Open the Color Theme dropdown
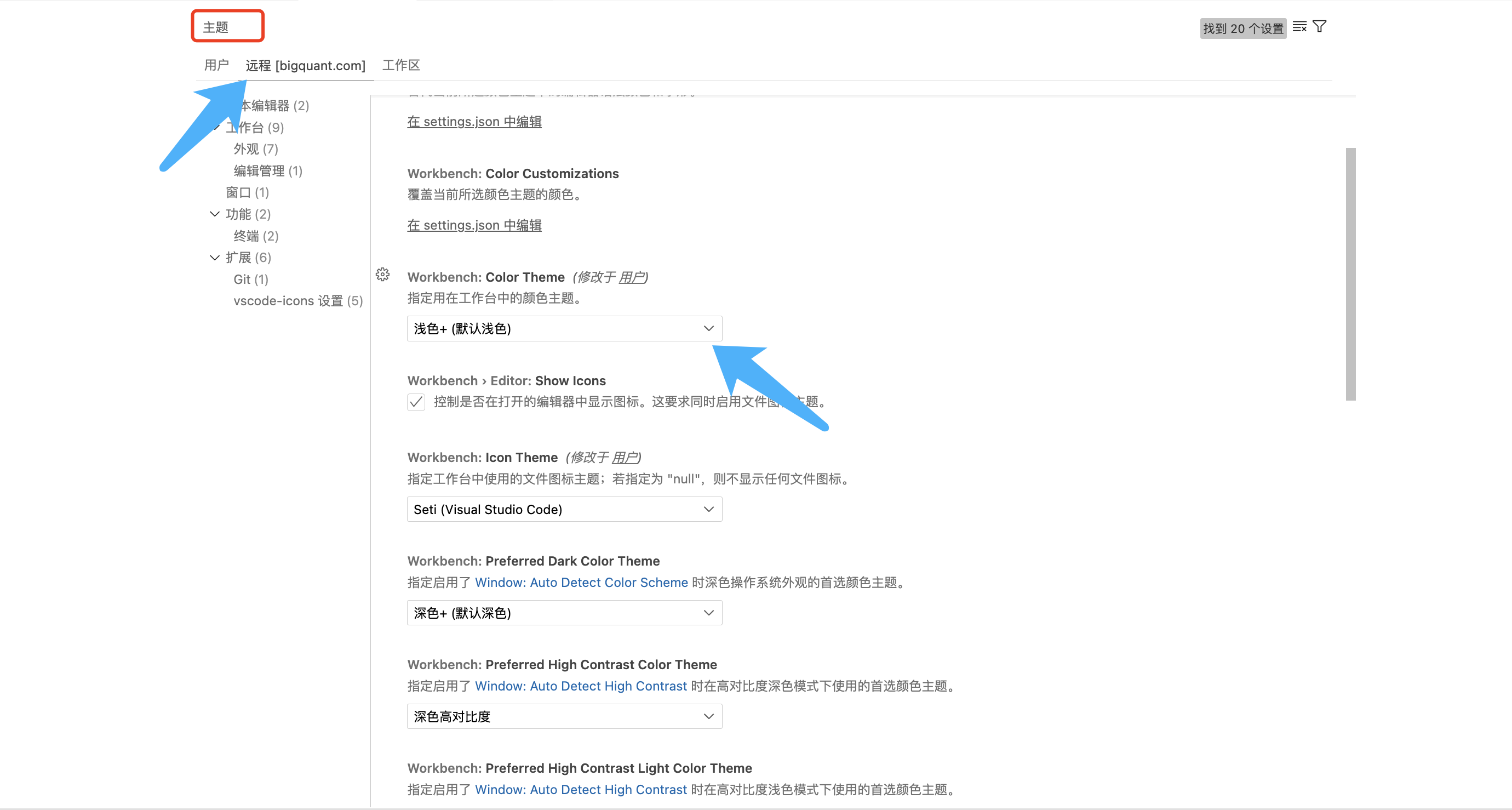This screenshot has width=1512, height=810. (x=564, y=328)
